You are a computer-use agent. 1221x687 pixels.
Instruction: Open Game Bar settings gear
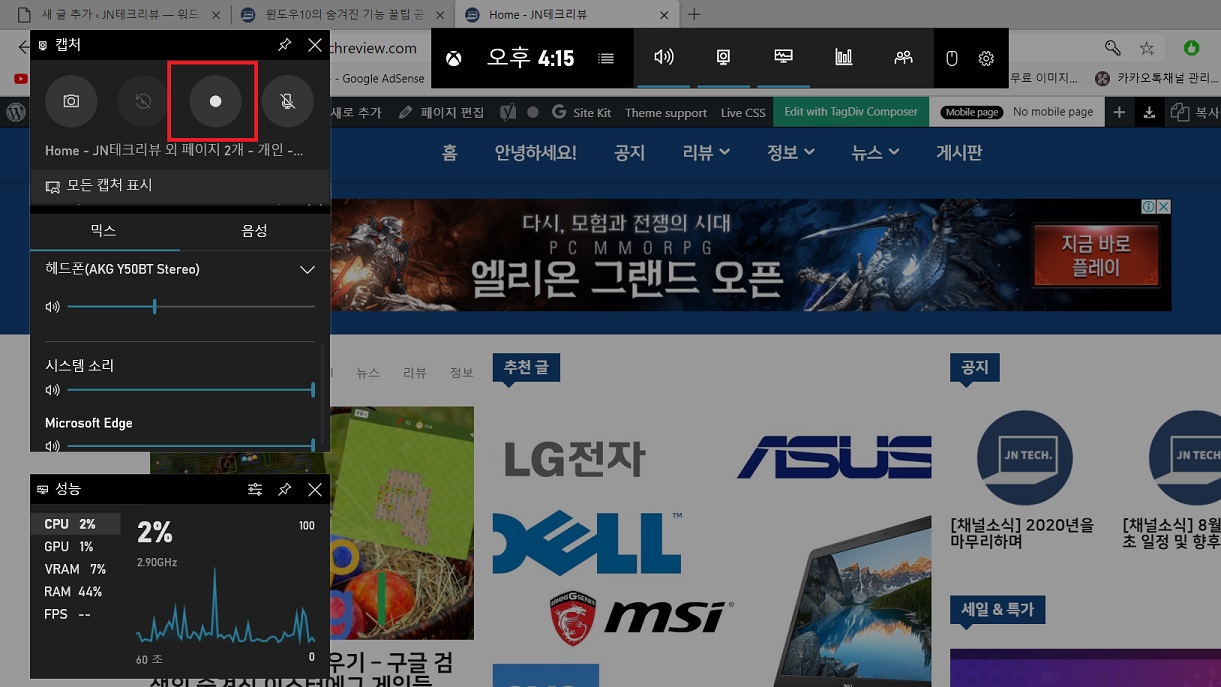986,58
